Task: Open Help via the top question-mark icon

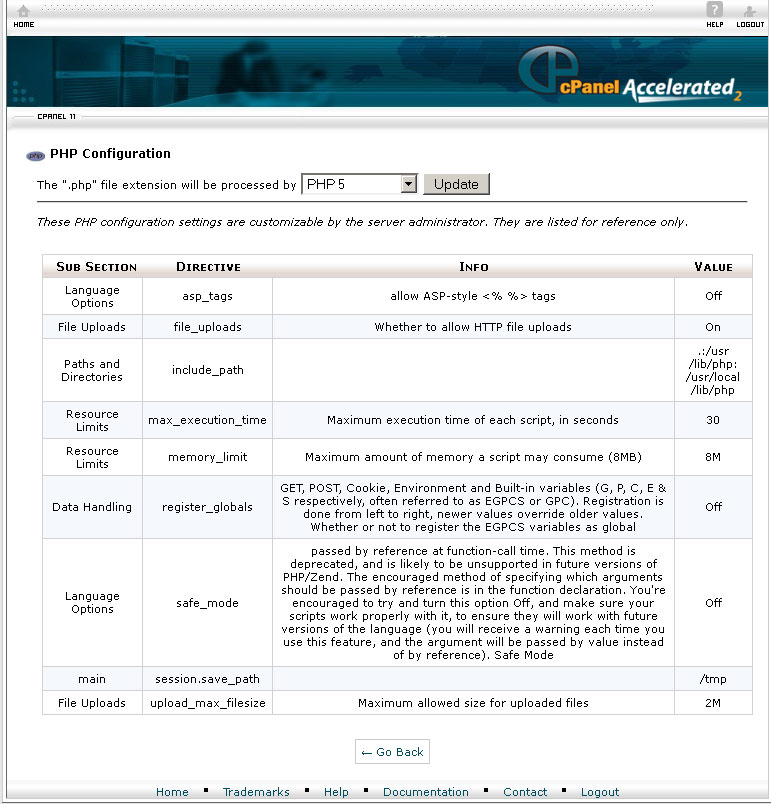Action: pos(714,14)
